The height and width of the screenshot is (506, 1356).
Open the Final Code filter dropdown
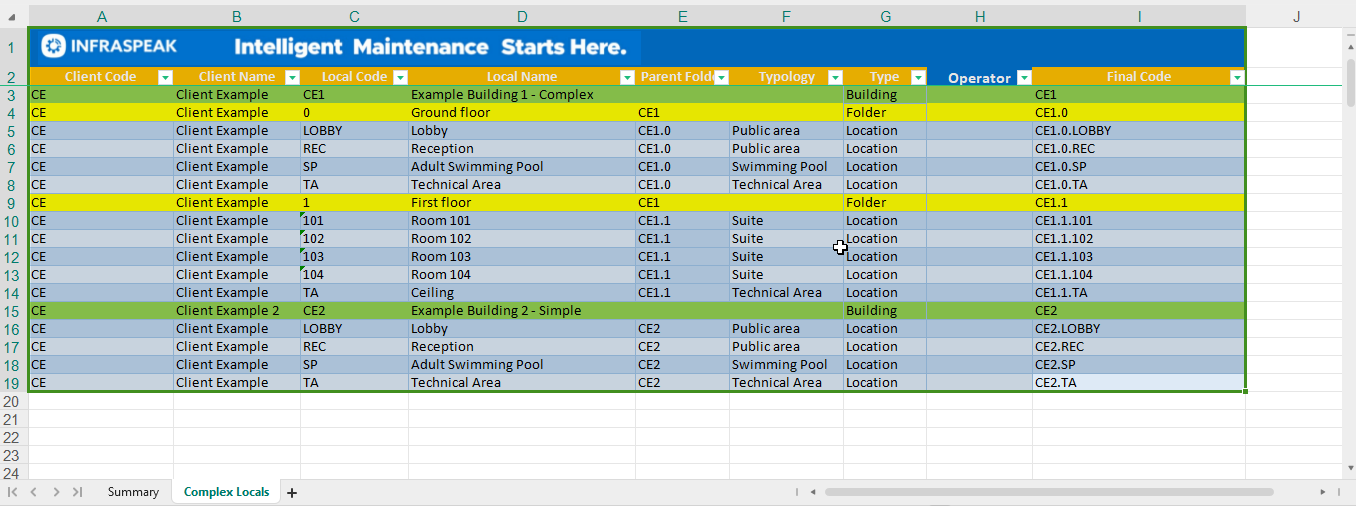pyautogui.click(x=1237, y=77)
